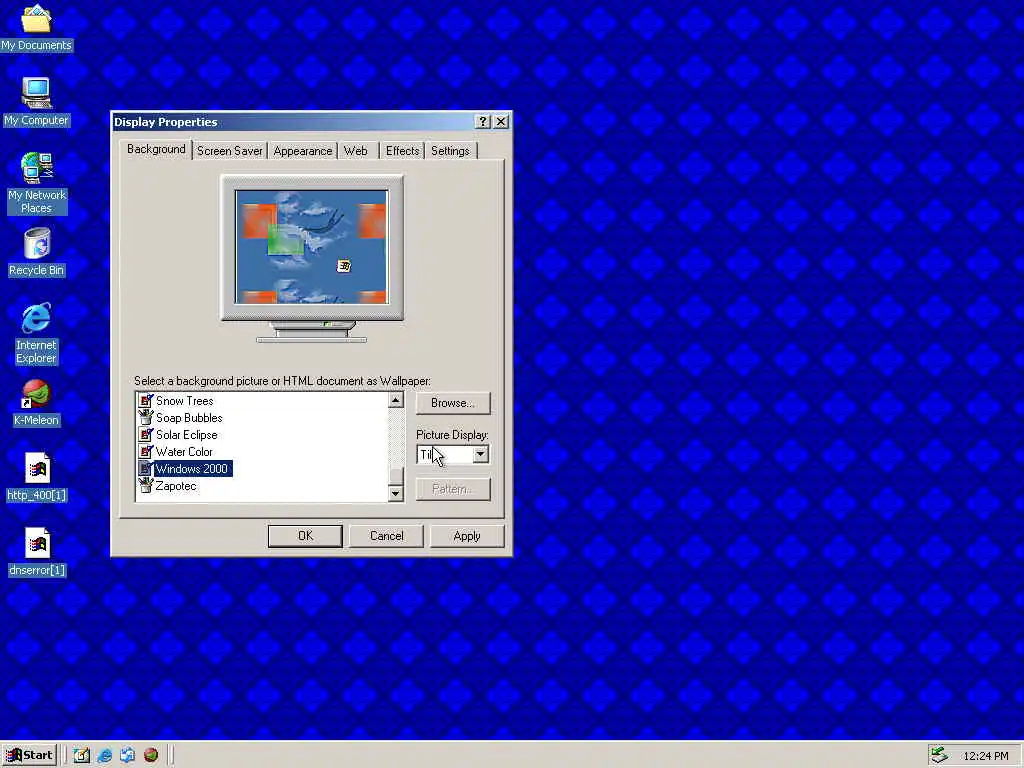Select Soap Bubbles wallpaper
The image size is (1024, 768).
[189, 417]
